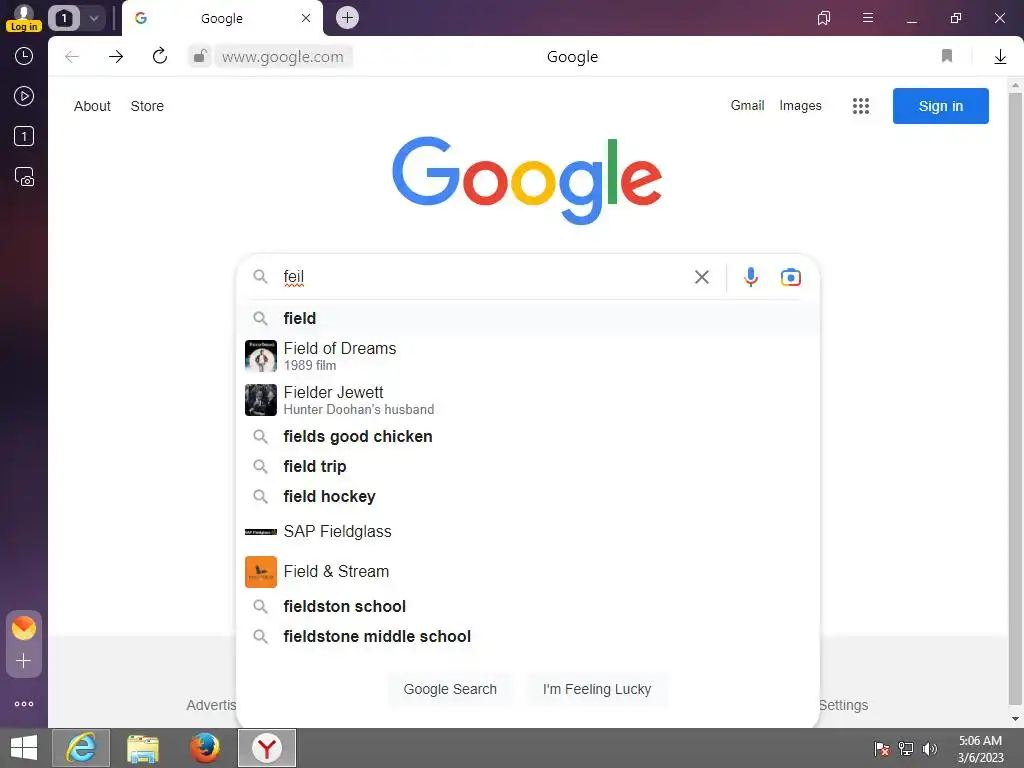Image resolution: width=1024 pixels, height=768 pixels.
Task: Select the SAP Fieldglass suggestion
Action: (528, 532)
